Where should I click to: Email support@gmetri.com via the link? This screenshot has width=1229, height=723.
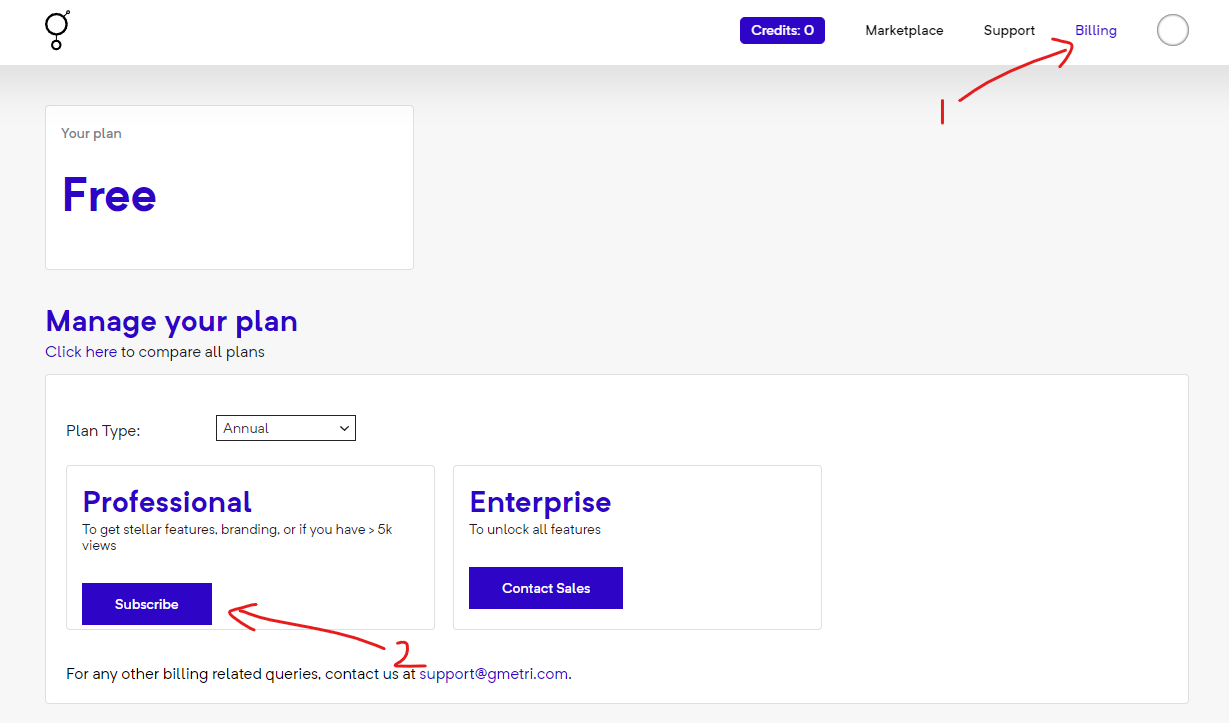pos(493,674)
